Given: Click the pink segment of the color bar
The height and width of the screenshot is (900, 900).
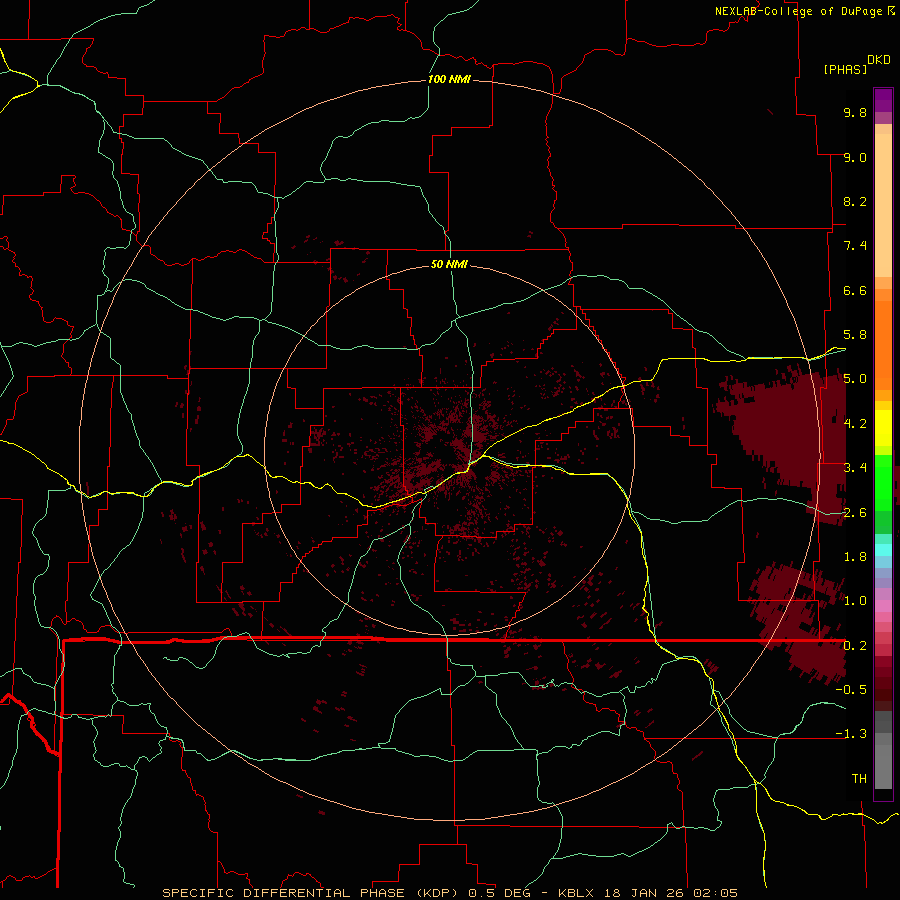Looking at the screenshot, I should (883, 606).
